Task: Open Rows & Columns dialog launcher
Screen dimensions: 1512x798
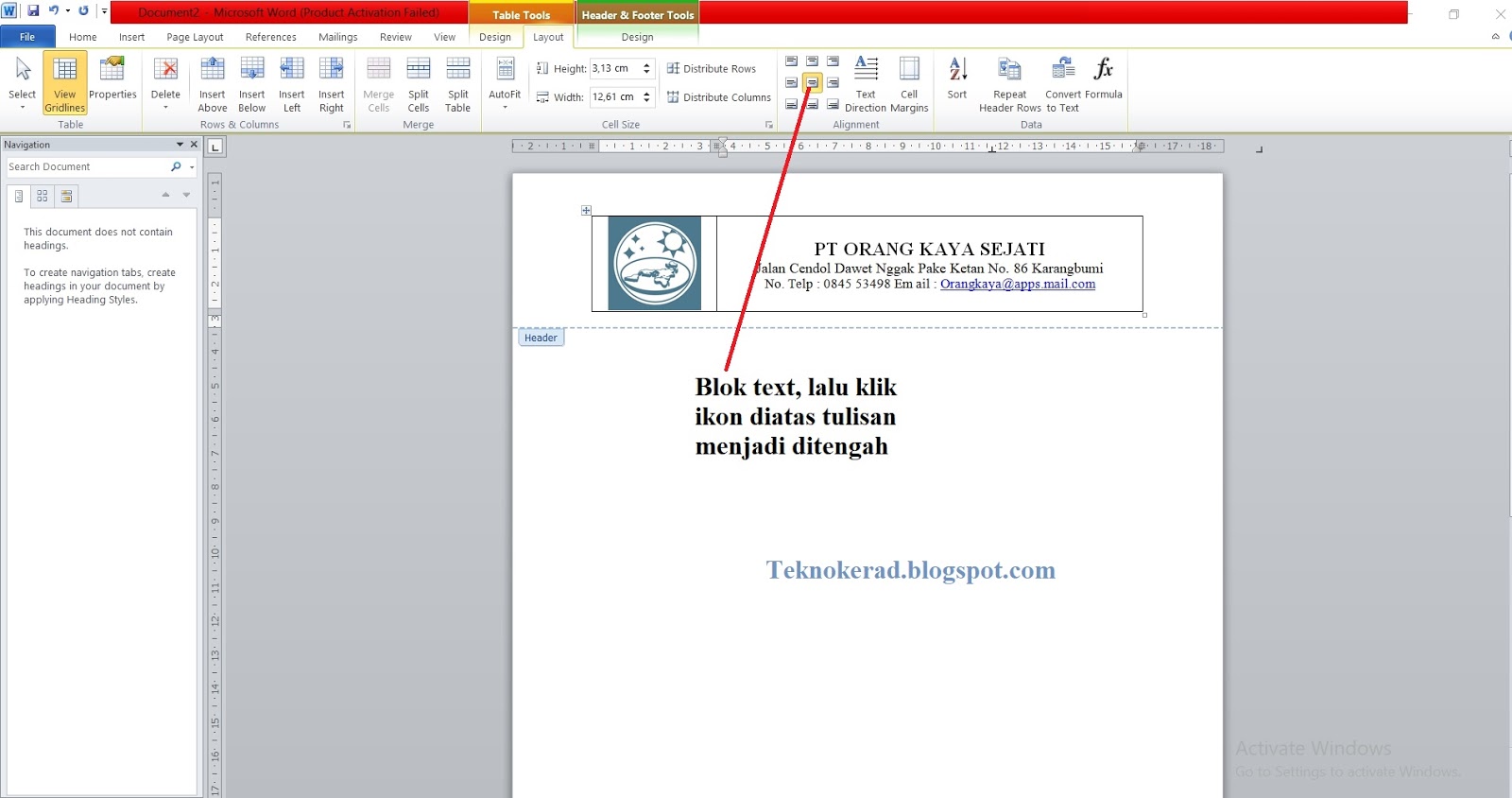Action: click(347, 125)
